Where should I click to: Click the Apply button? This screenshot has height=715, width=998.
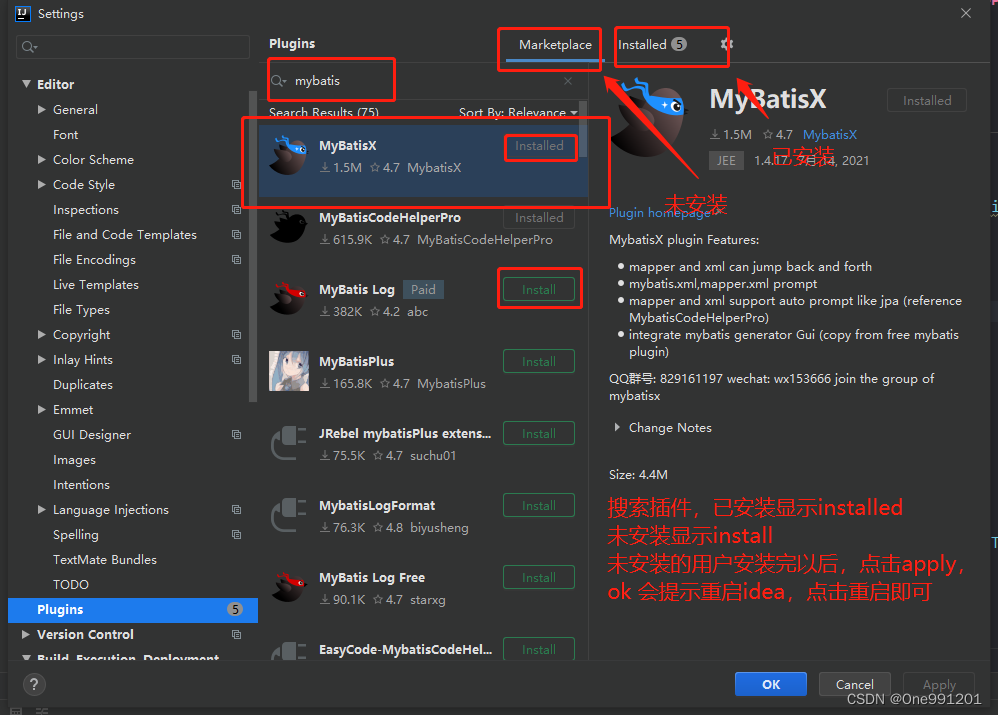point(939,684)
